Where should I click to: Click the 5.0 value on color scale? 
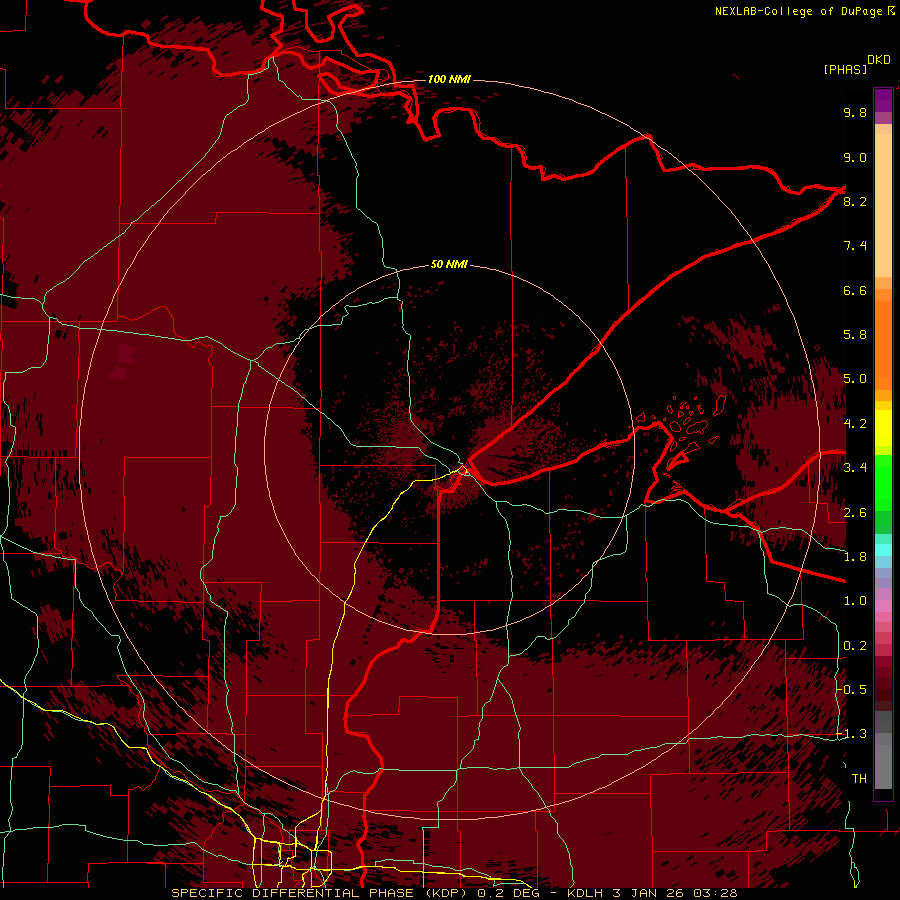coord(855,379)
